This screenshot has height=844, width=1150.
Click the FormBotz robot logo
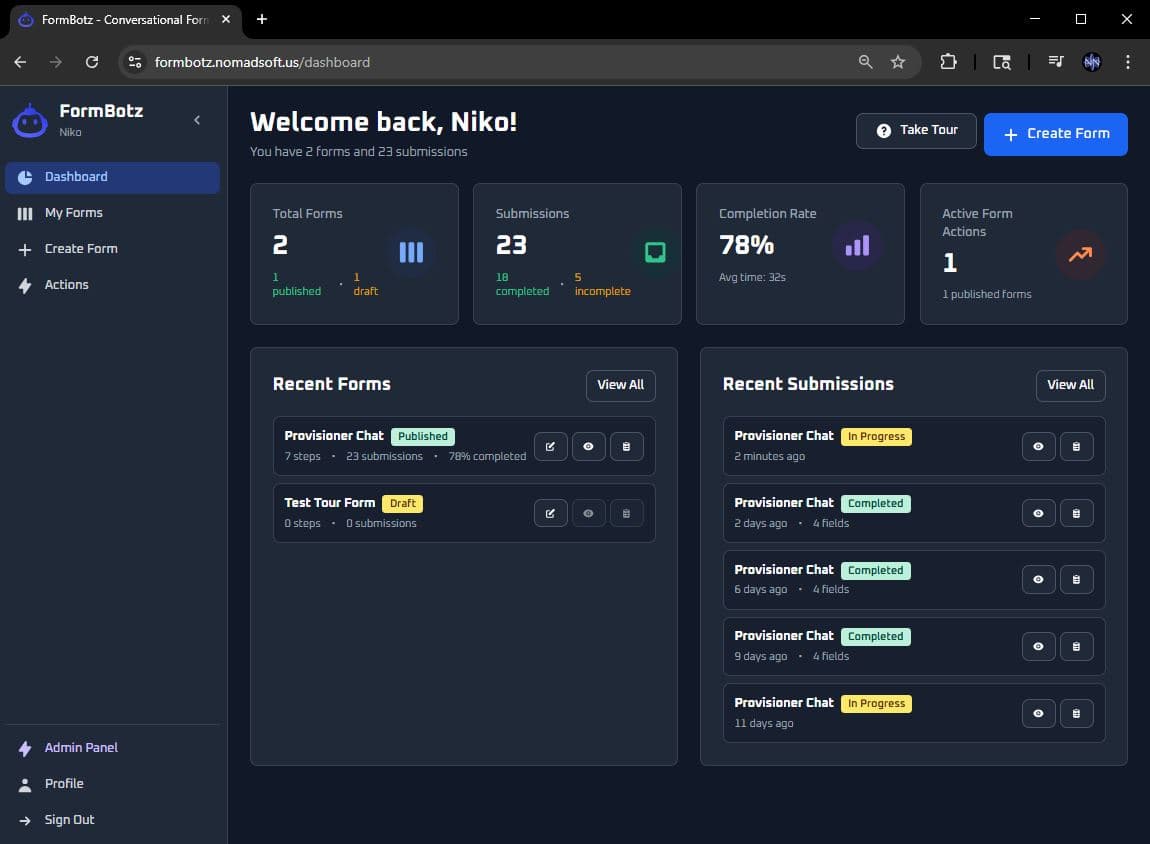pos(29,121)
